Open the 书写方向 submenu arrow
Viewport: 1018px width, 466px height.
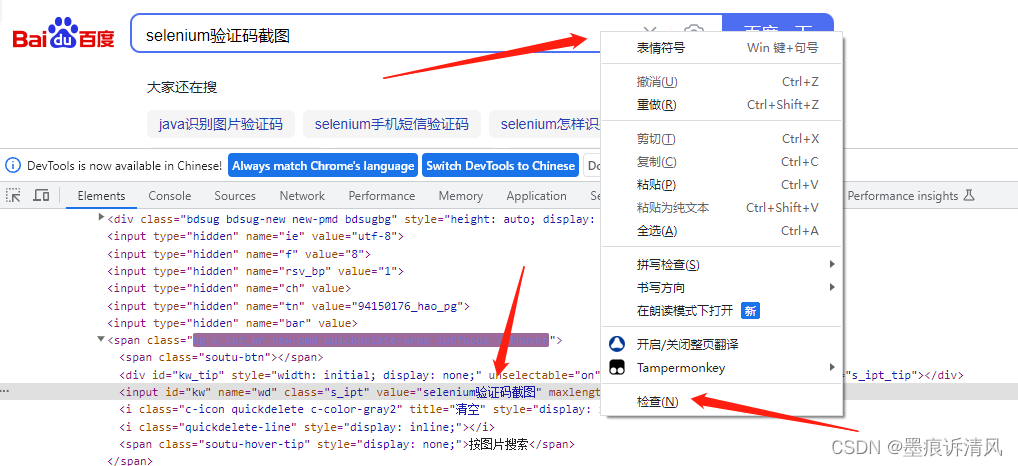tap(832, 287)
